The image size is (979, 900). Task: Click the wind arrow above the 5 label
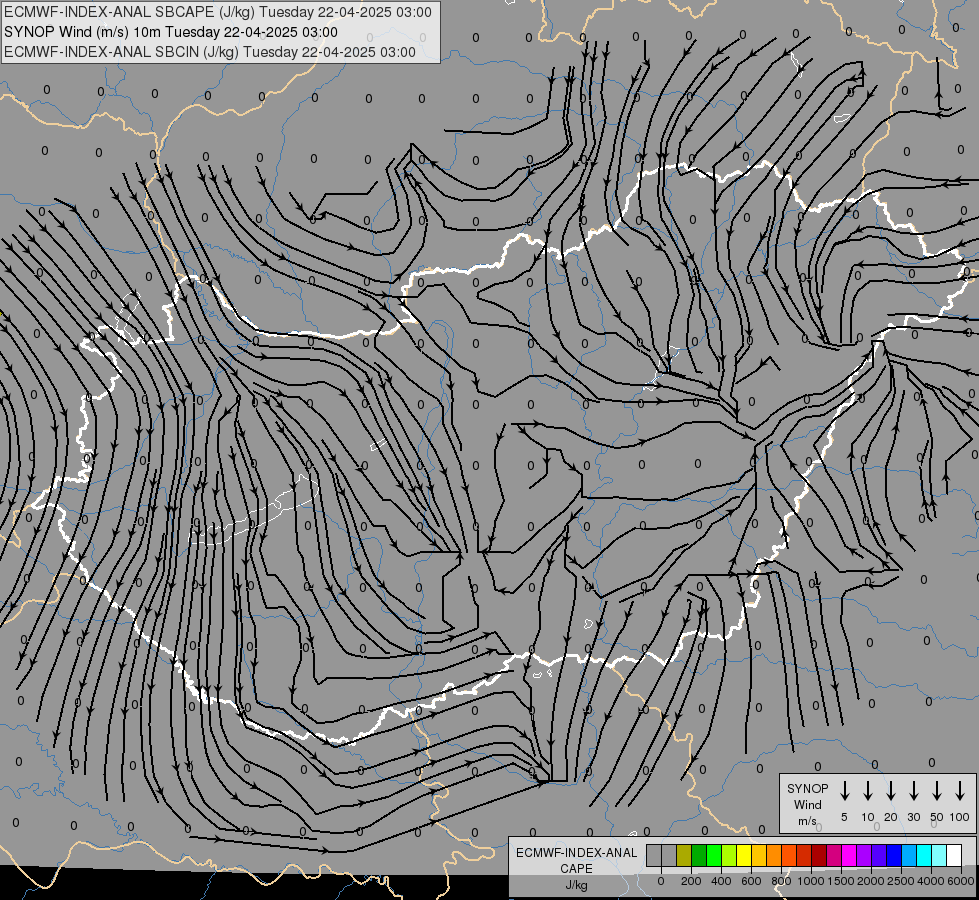tap(844, 791)
